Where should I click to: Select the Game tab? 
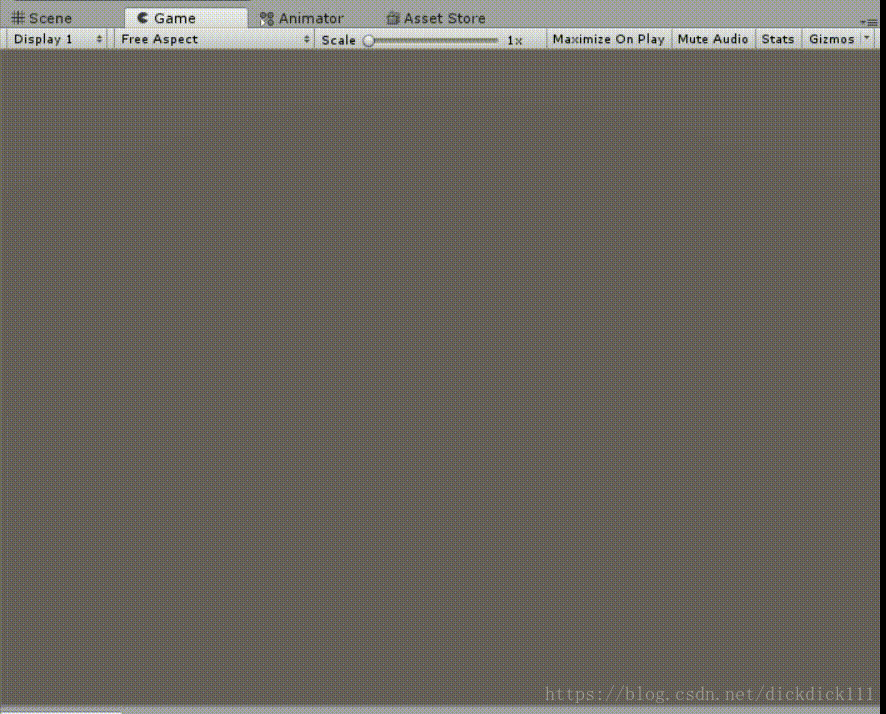185,18
